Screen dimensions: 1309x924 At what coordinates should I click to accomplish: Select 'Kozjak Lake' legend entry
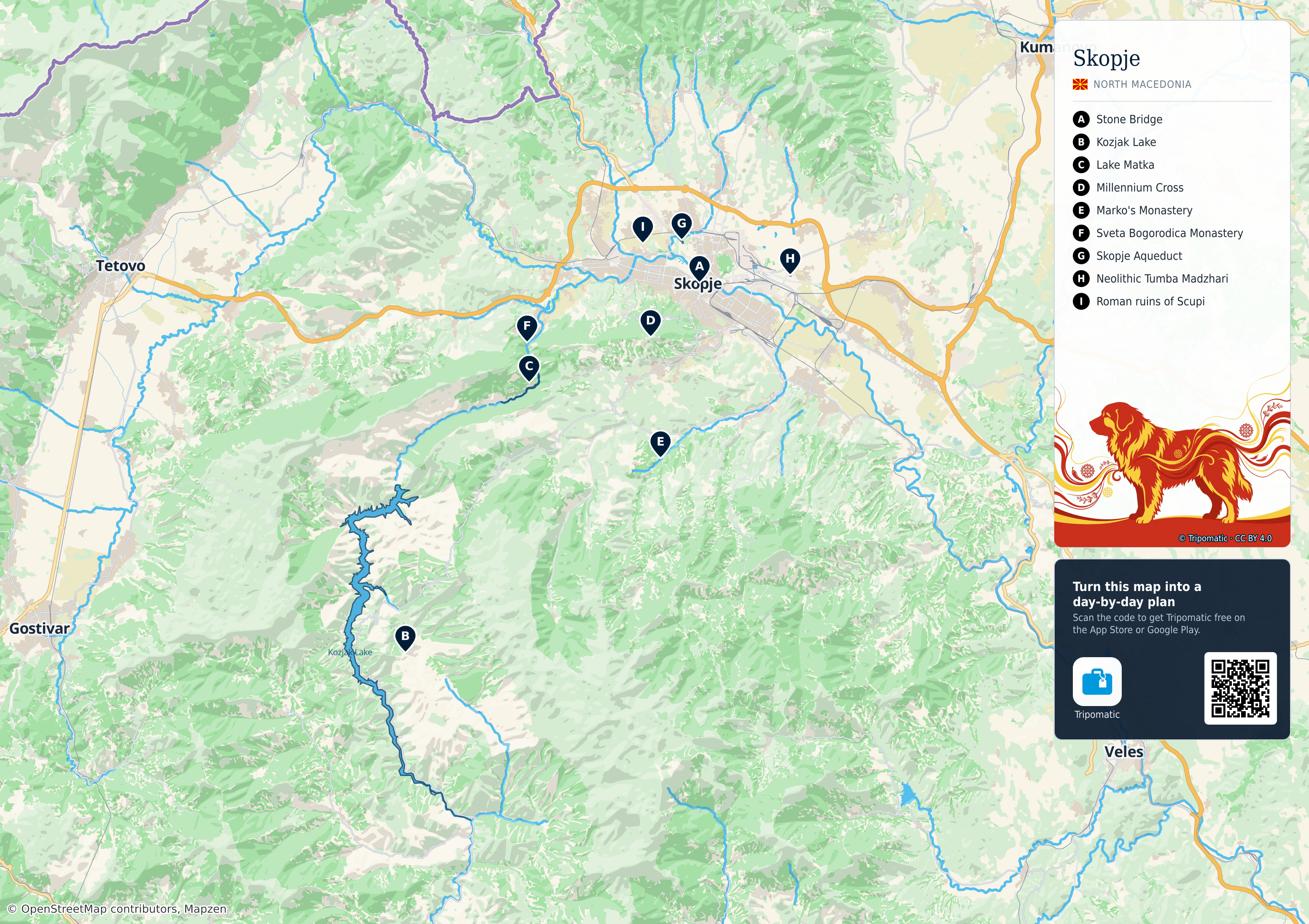tap(1126, 142)
